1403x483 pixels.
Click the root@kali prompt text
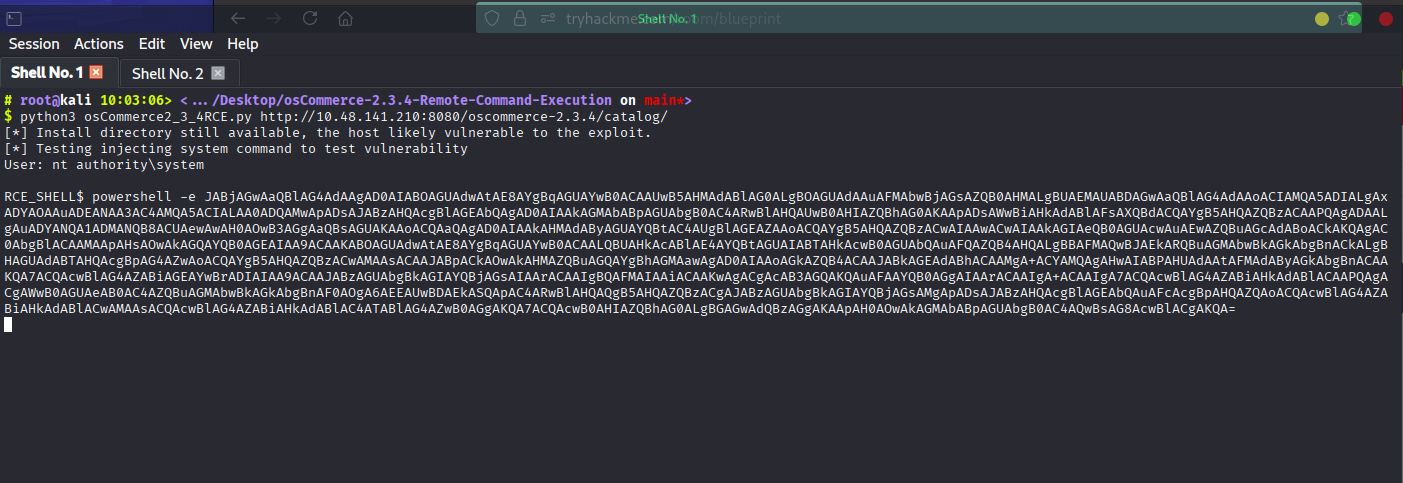(56, 101)
